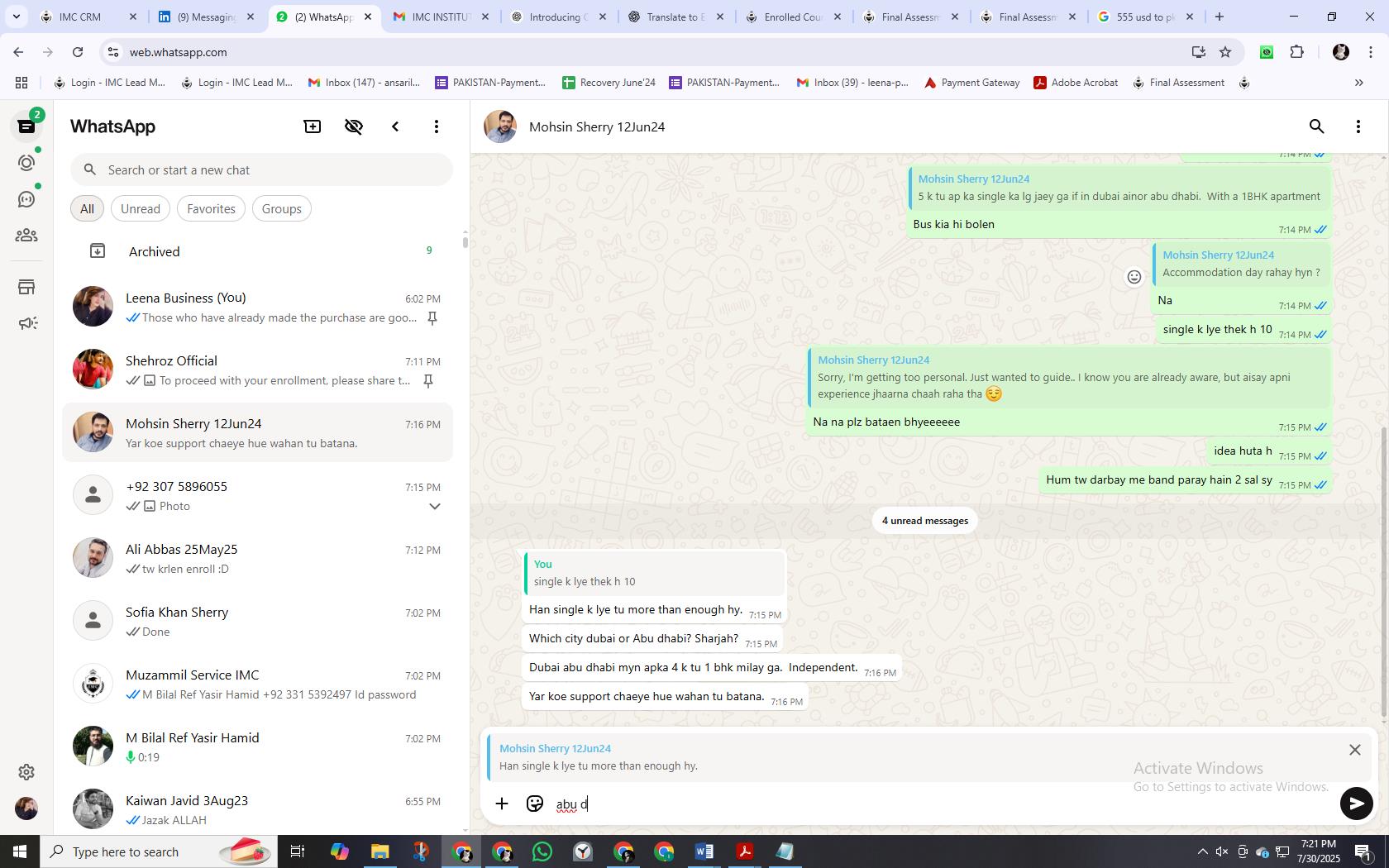Show hidden system tray icons
Viewport: 1389px width, 868px height.
(x=1203, y=851)
